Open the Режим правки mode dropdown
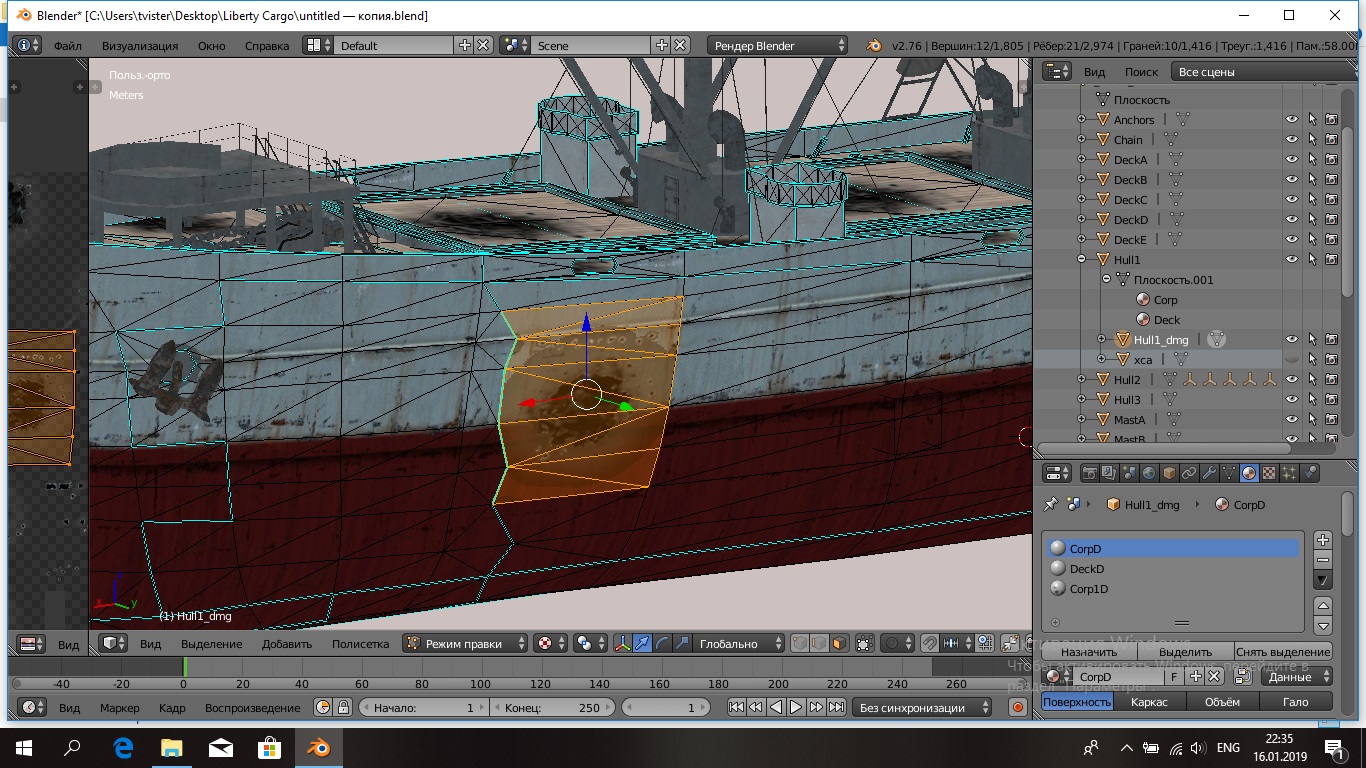Image resolution: width=1366 pixels, height=768 pixels. [465, 644]
